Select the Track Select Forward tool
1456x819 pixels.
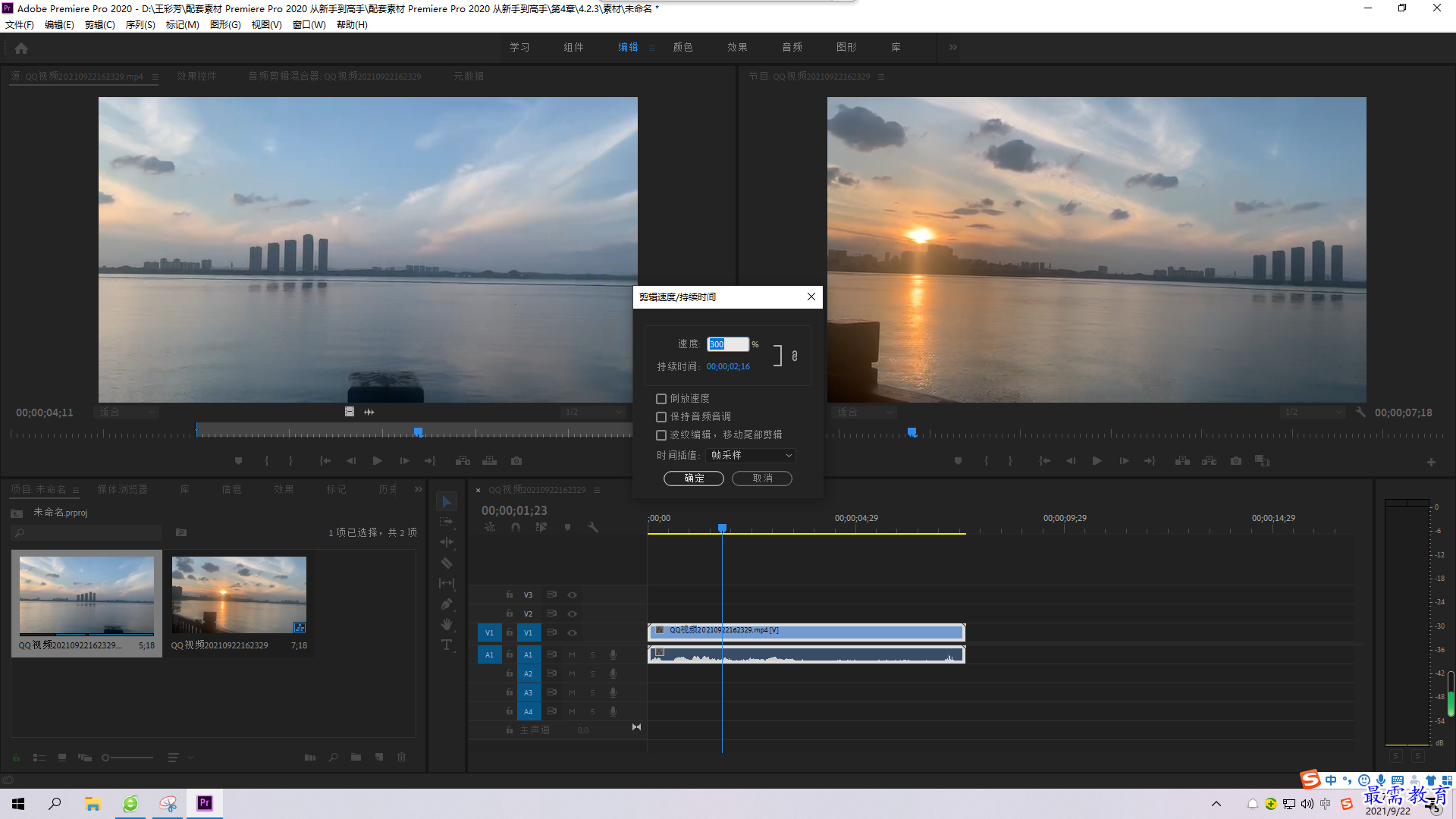(447, 522)
